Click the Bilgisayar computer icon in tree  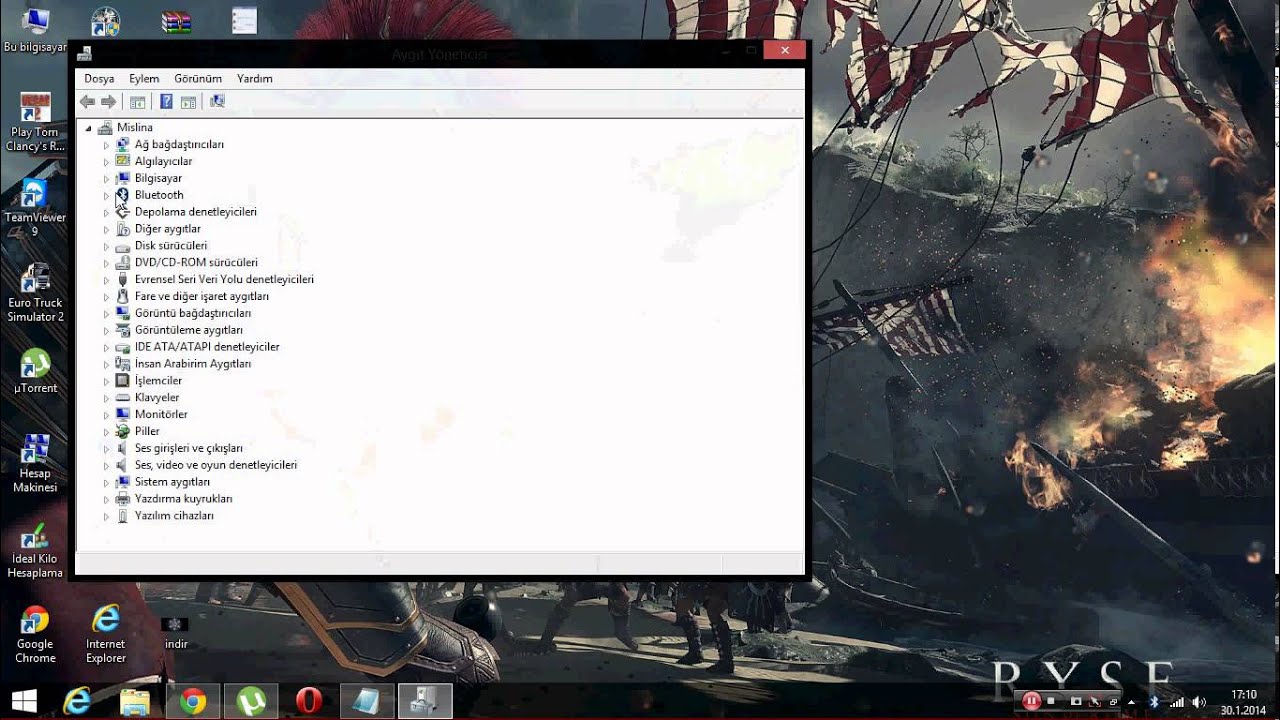(x=122, y=178)
